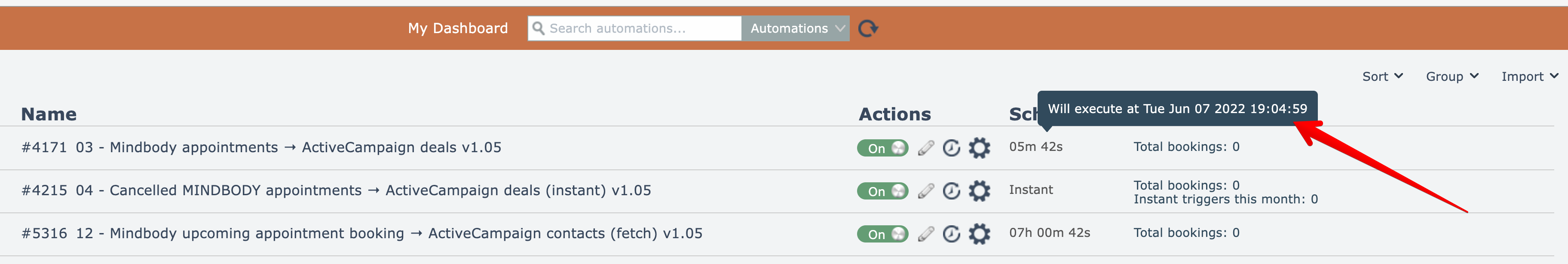The width and height of the screenshot is (1568, 264).
Task: Edit automation #4171 with pencil icon
Action: tap(926, 148)
